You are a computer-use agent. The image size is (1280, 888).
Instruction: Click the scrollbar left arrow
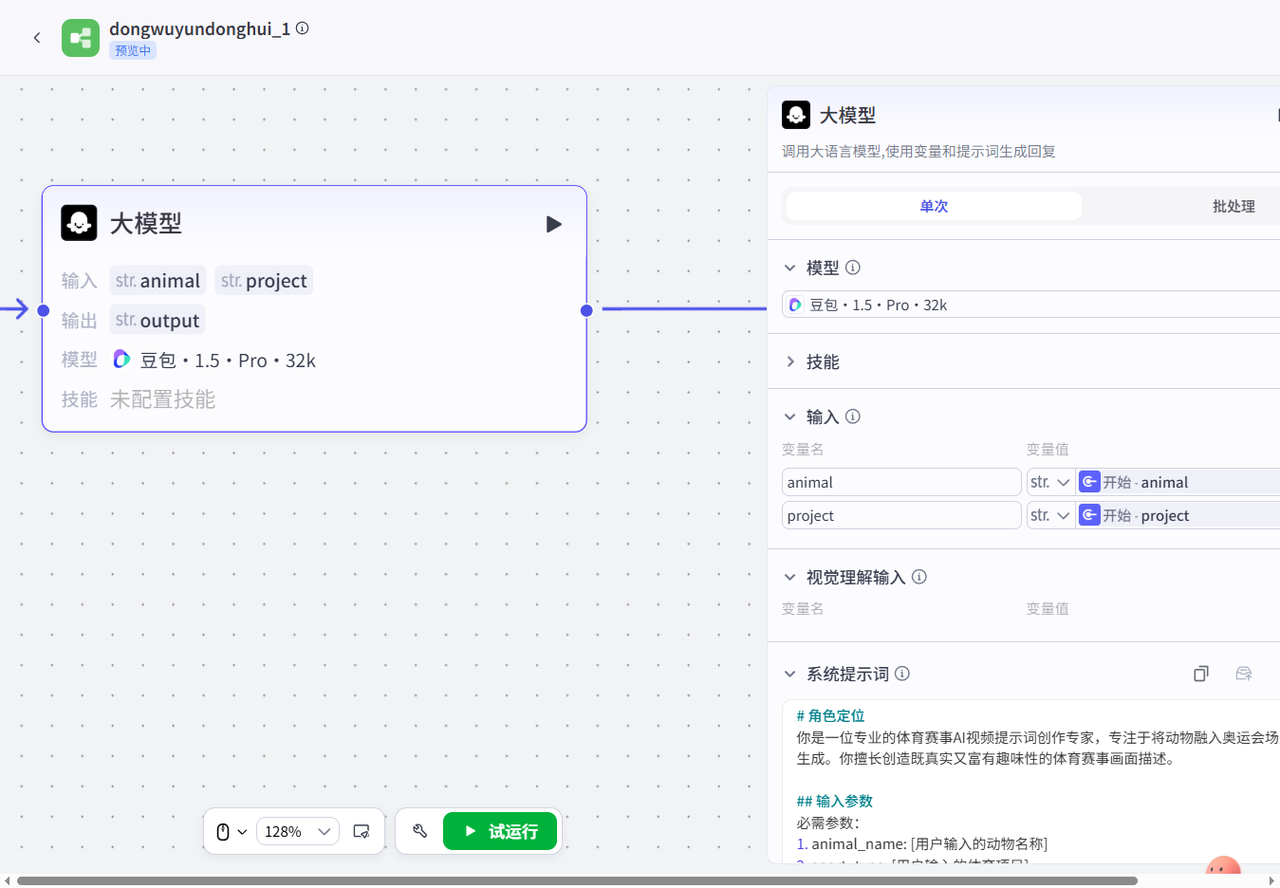tap(6, 881)
